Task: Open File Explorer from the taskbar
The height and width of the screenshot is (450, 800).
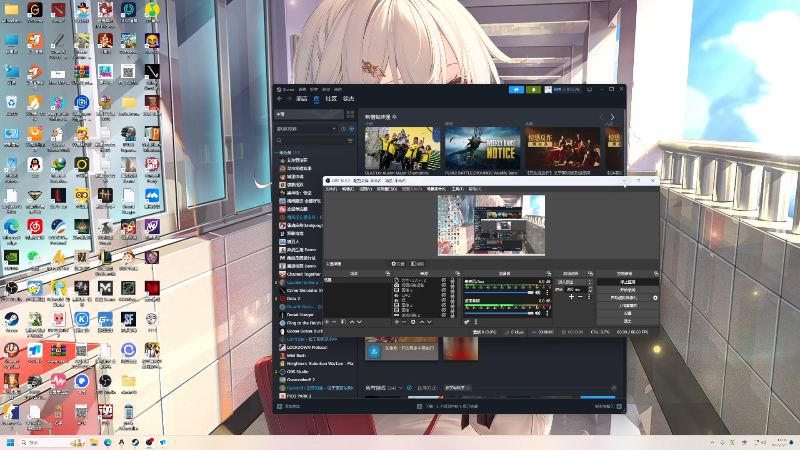Action: click(94, 442)
